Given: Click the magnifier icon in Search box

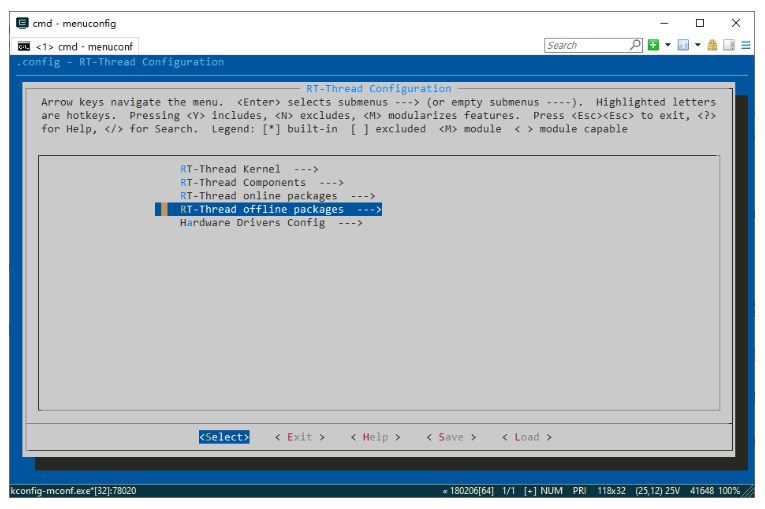Looking at the screenshot, I should point(635,45).
